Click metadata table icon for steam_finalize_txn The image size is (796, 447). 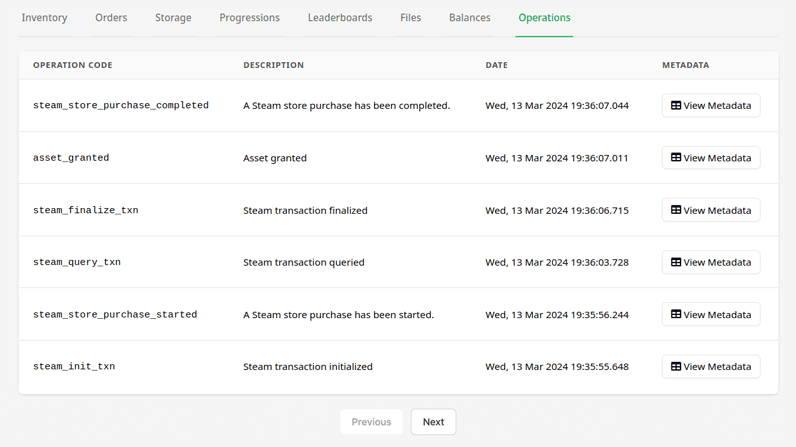tap(676, 210)
